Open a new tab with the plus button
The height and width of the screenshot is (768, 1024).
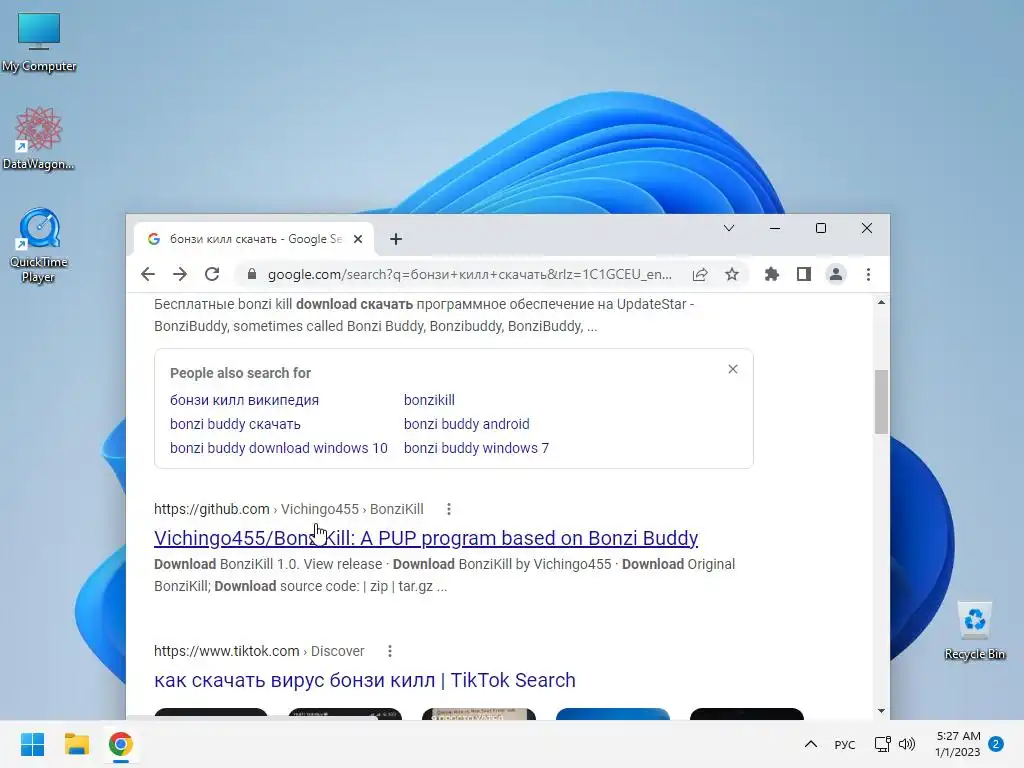pyautogui.click(x=396, y=239)
